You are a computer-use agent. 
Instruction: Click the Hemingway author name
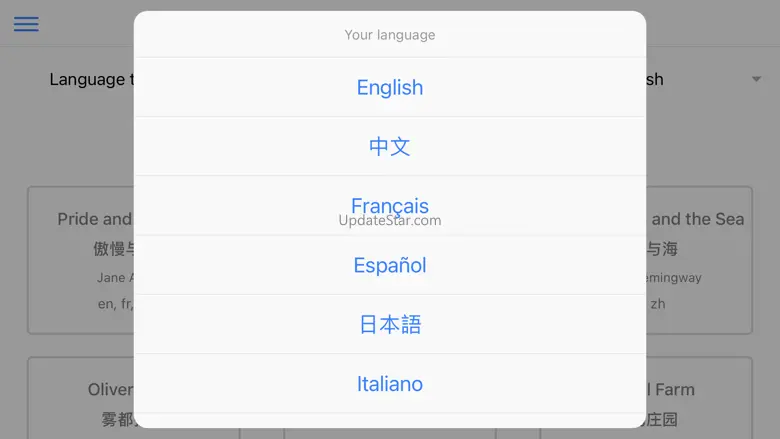[675, 278]
